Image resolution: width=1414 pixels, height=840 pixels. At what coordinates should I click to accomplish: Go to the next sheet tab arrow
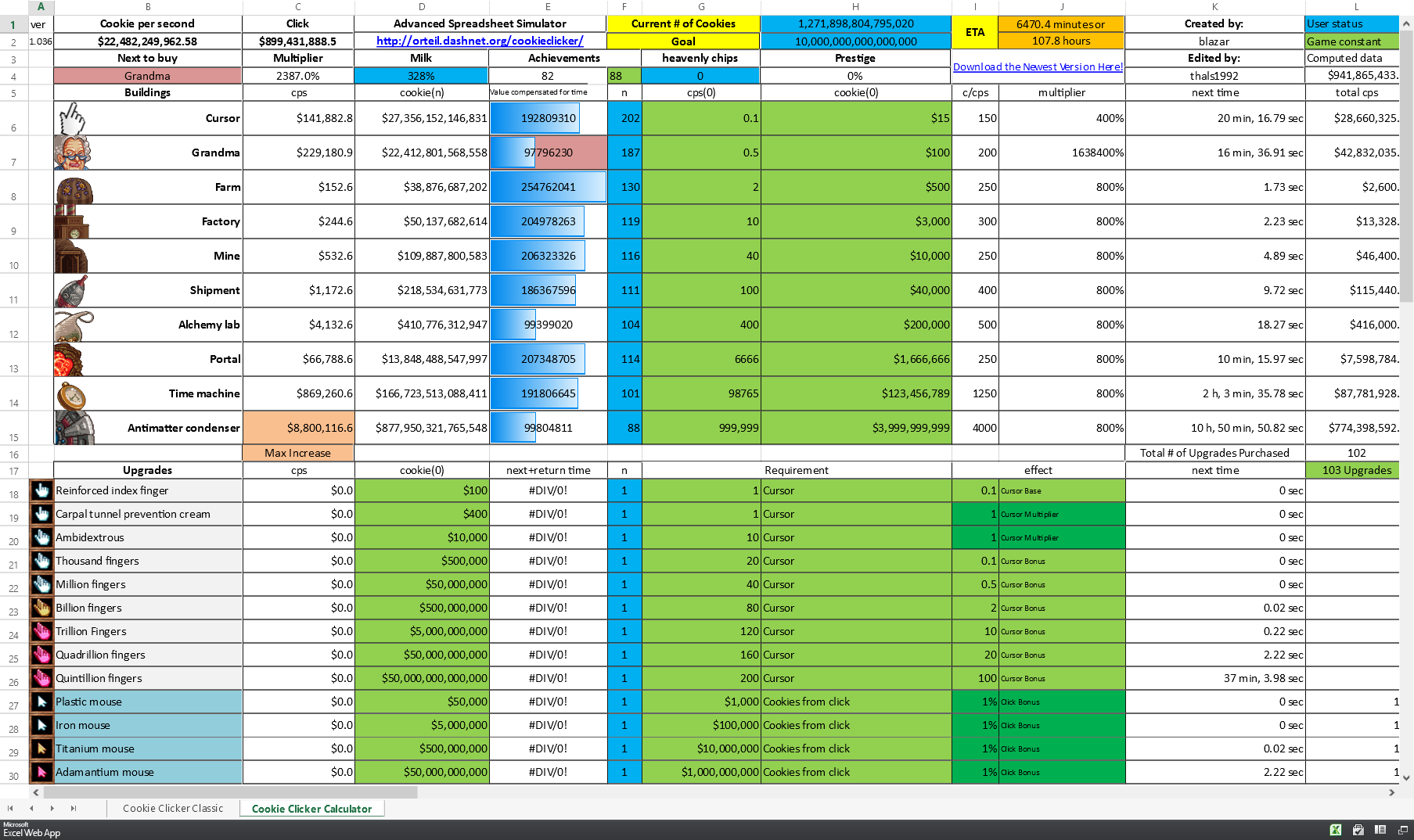tap(52, 808)
